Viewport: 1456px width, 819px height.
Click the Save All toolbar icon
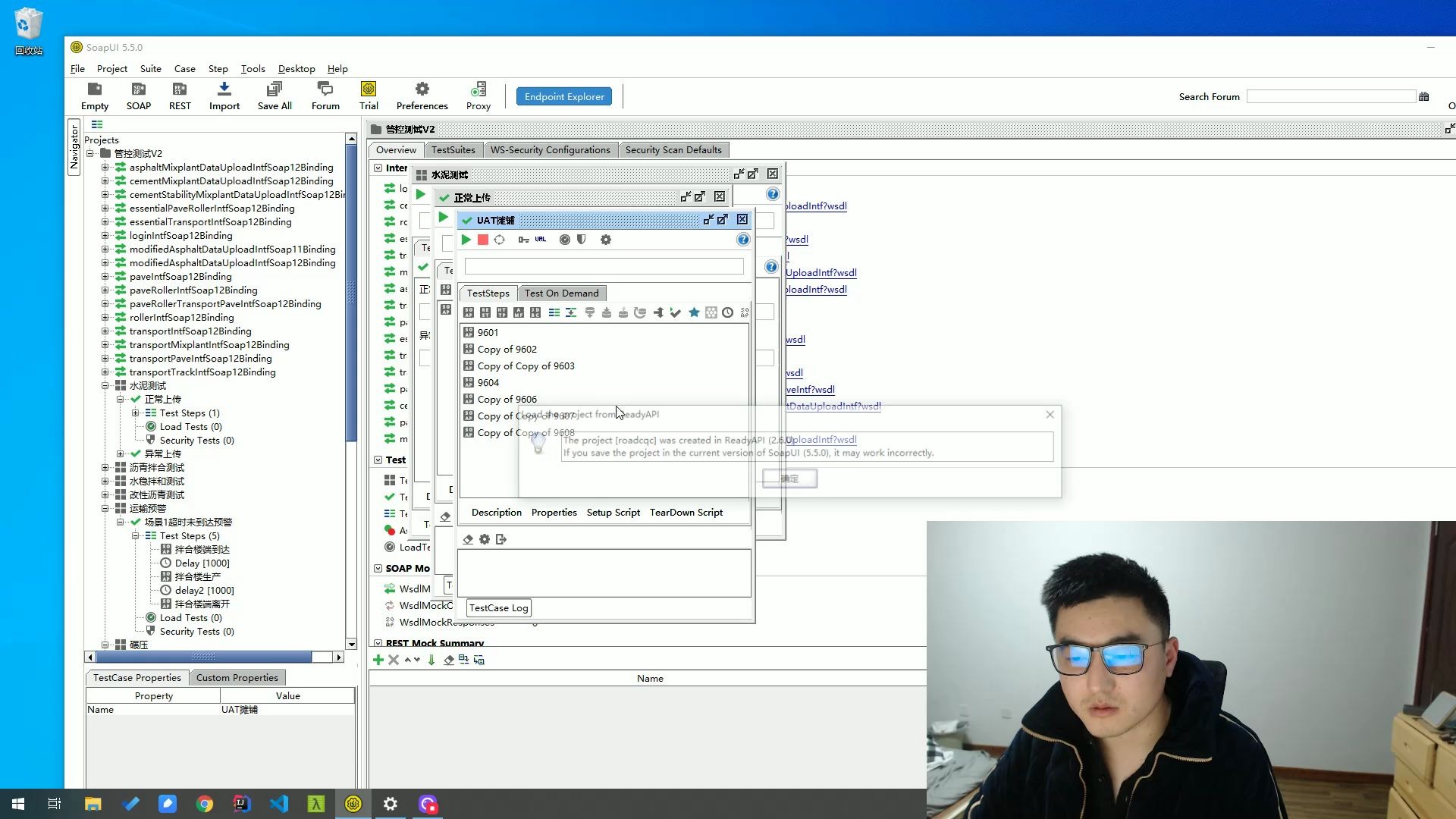(x=275, y=96)
